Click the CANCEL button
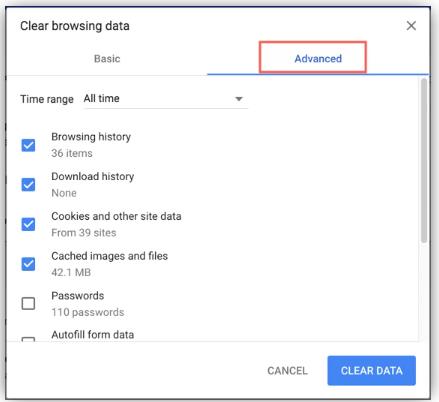This screenshot has width=439, height=402. tap(287, 371)
